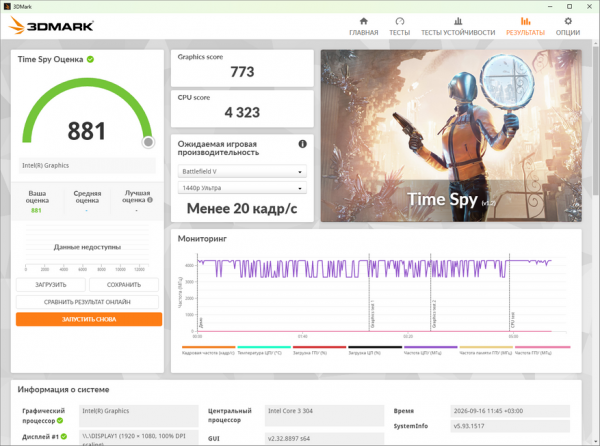Screen dimensions: 600x446
Task: Toggle Температура ЦПУ legend series
Action: [264, 350]
